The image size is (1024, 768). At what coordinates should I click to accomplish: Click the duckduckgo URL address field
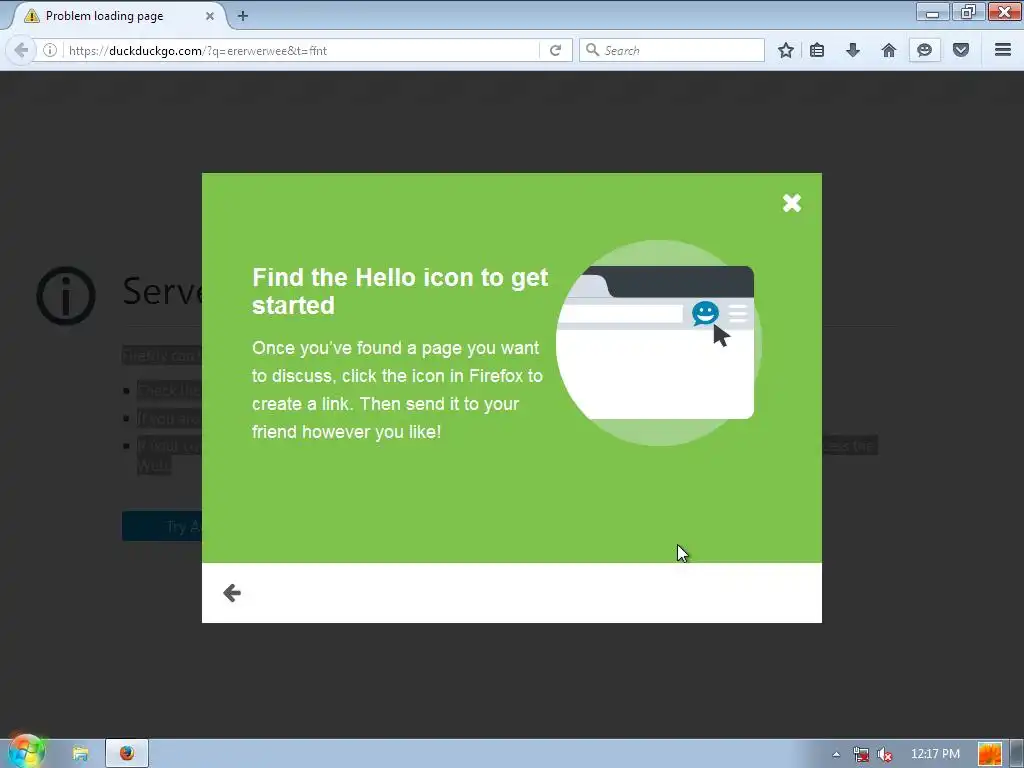[x=300, y=50]
